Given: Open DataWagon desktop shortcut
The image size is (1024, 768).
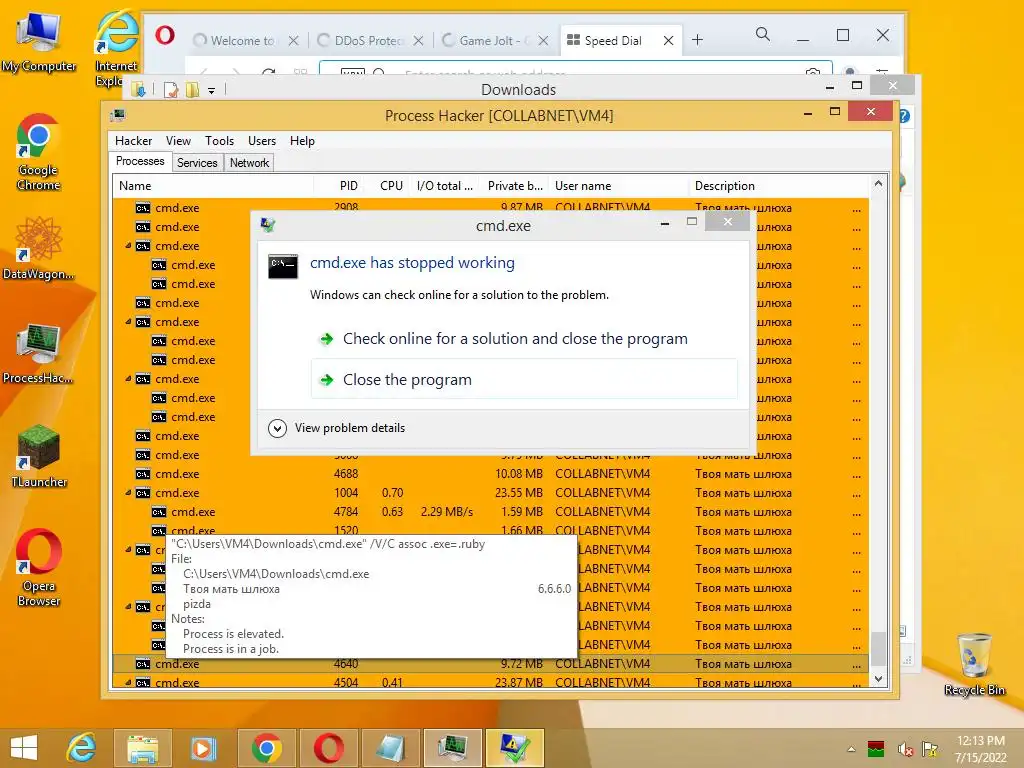Looking at the screenshot, I should (39, 248).
